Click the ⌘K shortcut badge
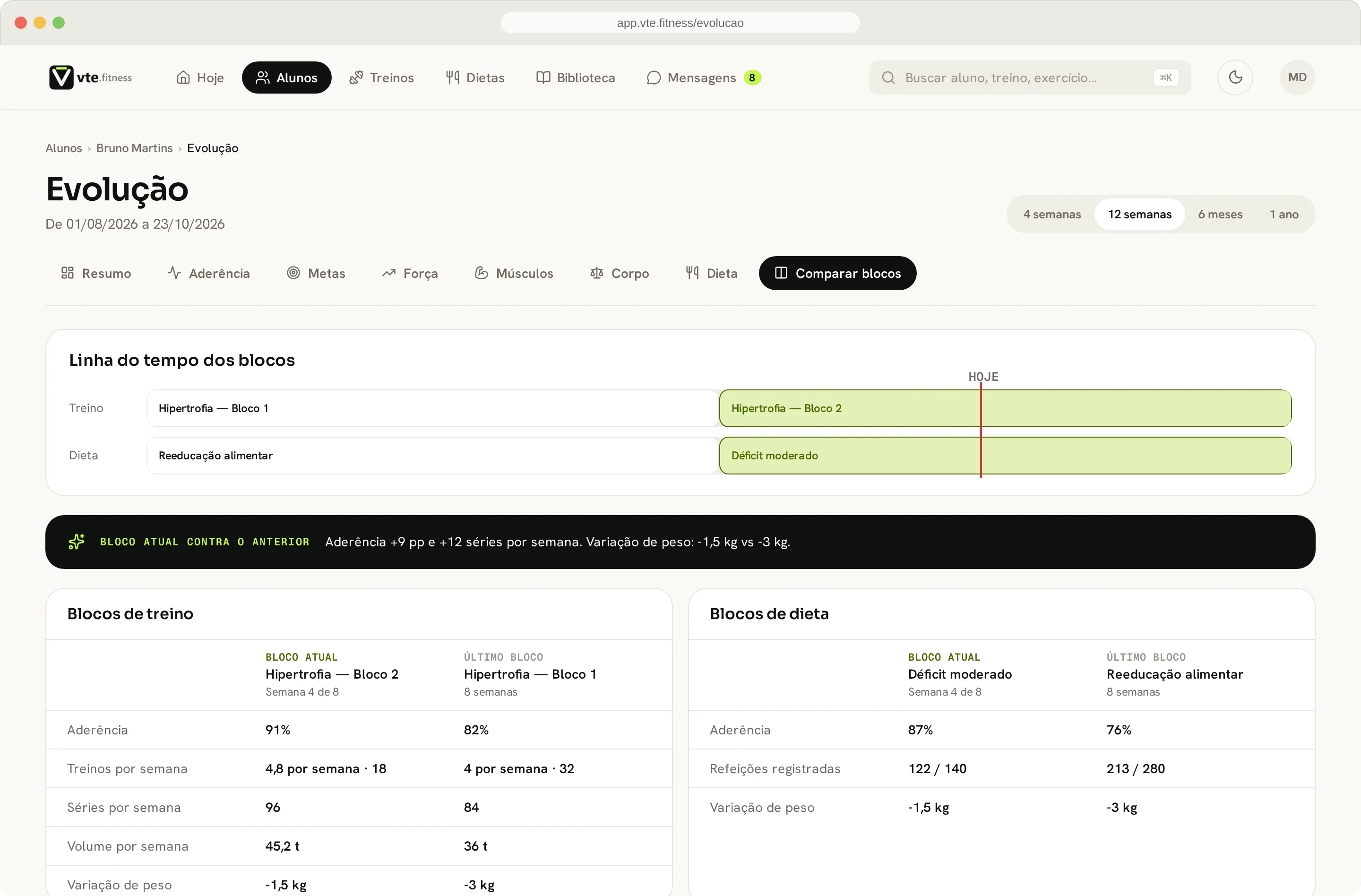This screenshot has width=1361, height=896. click(1165, 77)
